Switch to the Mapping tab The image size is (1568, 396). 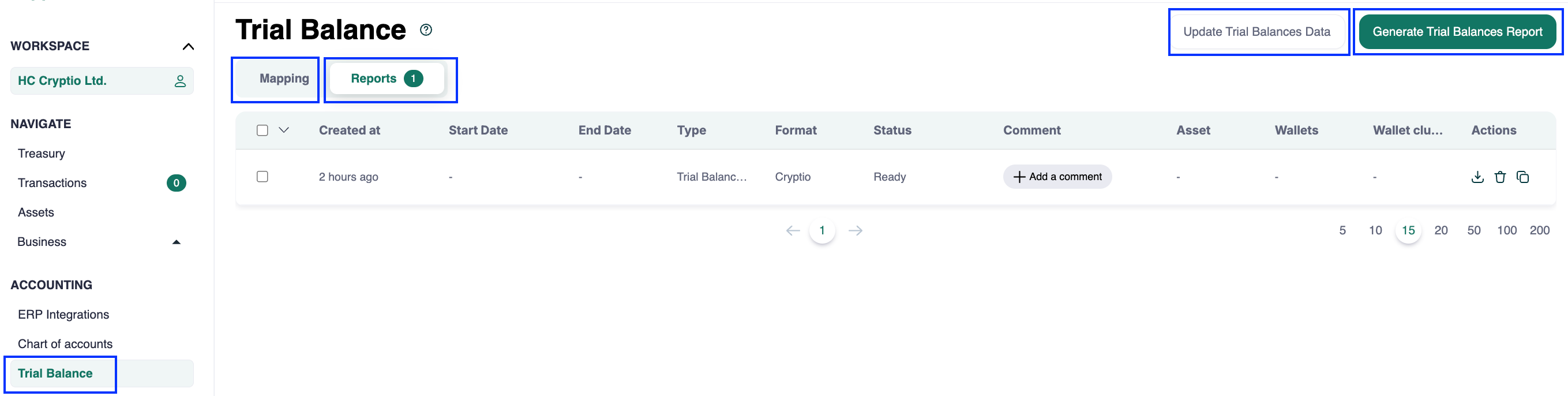pos(284,79)
